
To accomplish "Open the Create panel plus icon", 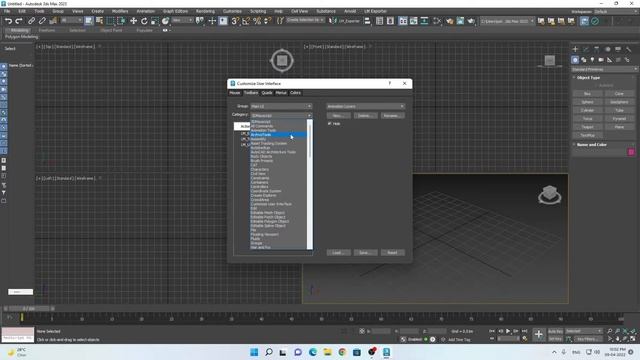I will click(575, 49).
